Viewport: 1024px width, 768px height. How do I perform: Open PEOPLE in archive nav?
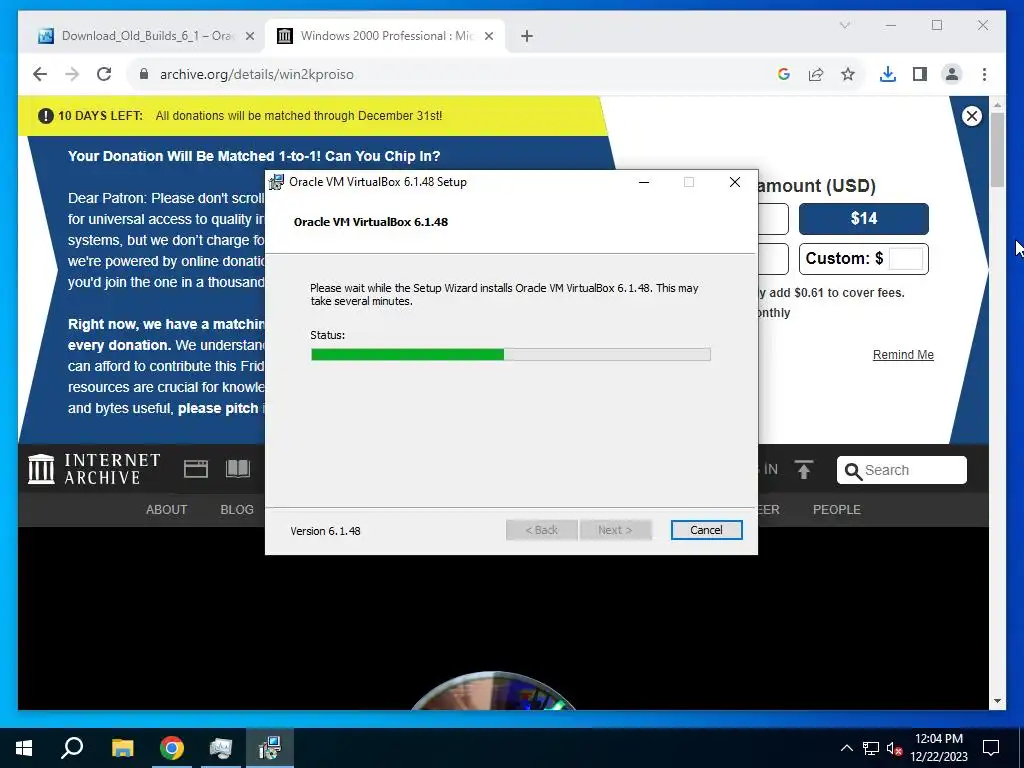pyautogui.click(x=837, y=509)
